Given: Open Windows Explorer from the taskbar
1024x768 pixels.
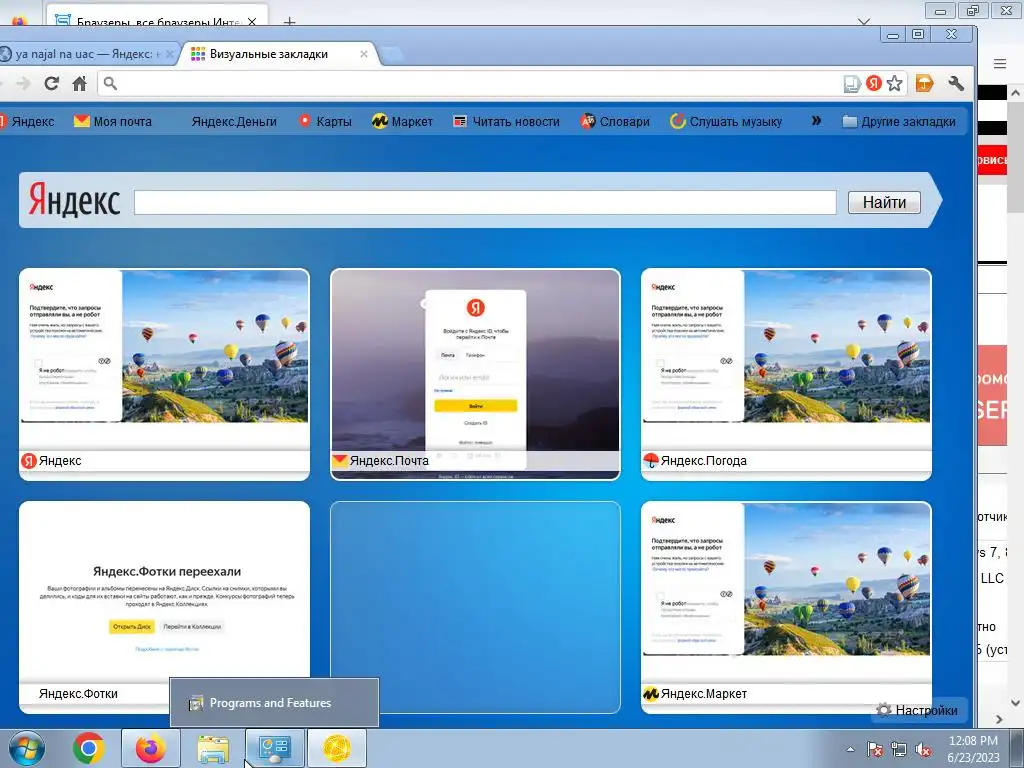Looking at the screenshot, I should click(x=213, y=748).
